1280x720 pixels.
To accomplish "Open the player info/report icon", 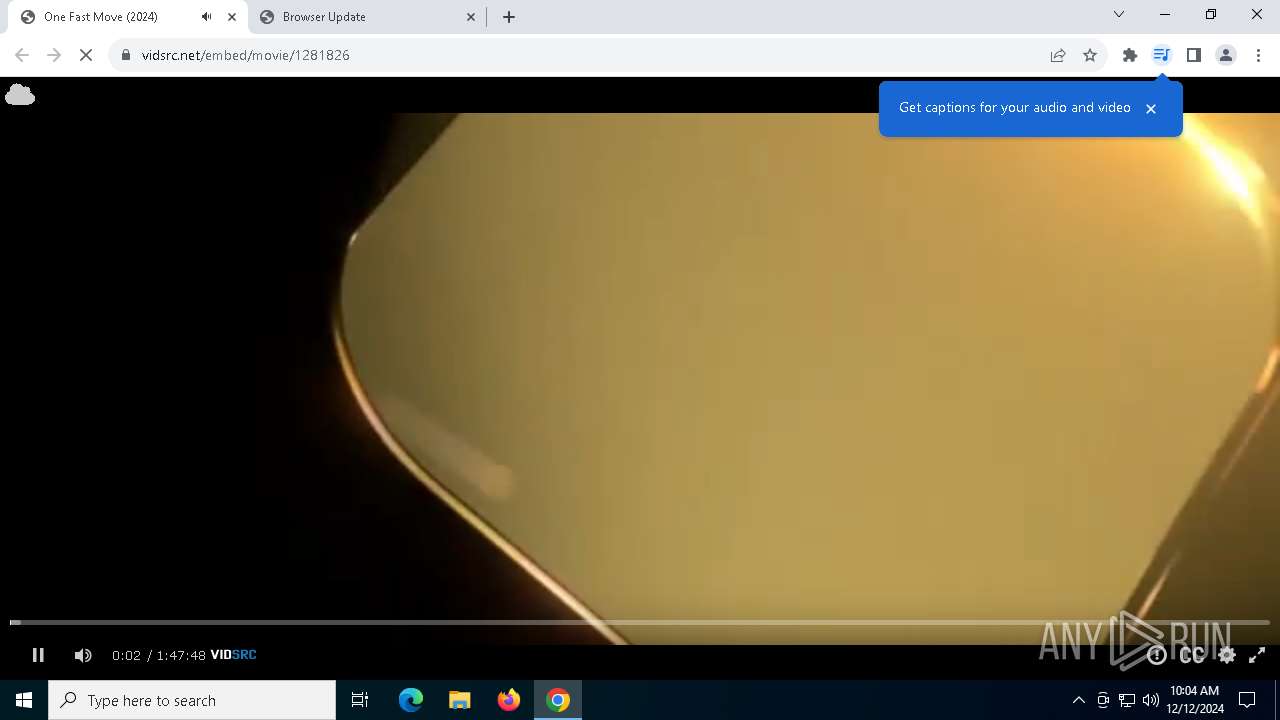I will pos(1156,655).
